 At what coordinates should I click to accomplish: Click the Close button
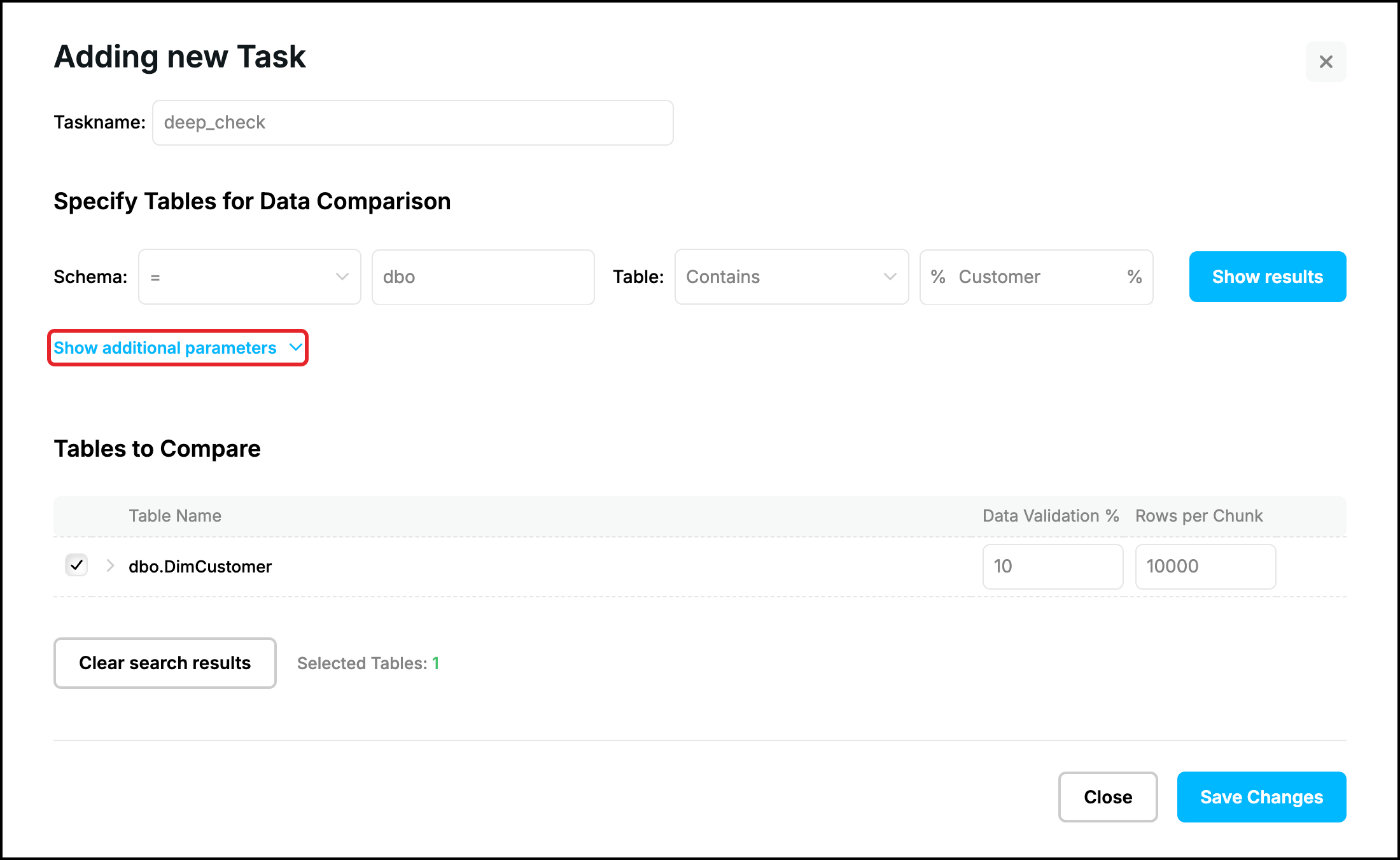click(1108, 797)
